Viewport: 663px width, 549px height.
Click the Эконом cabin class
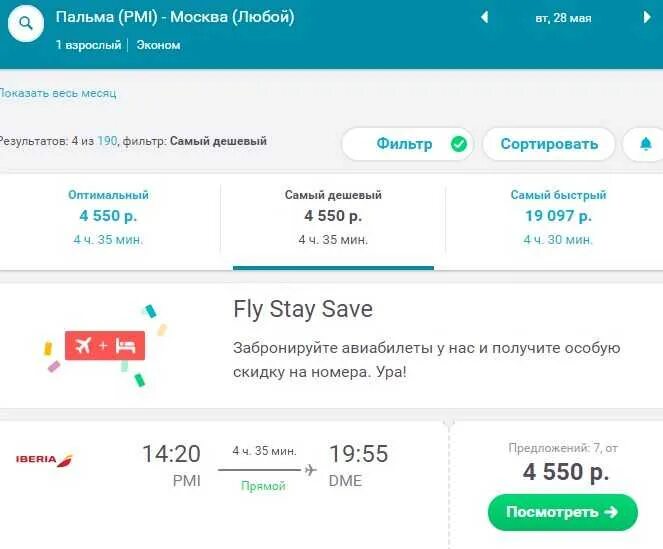coord(158,45)
